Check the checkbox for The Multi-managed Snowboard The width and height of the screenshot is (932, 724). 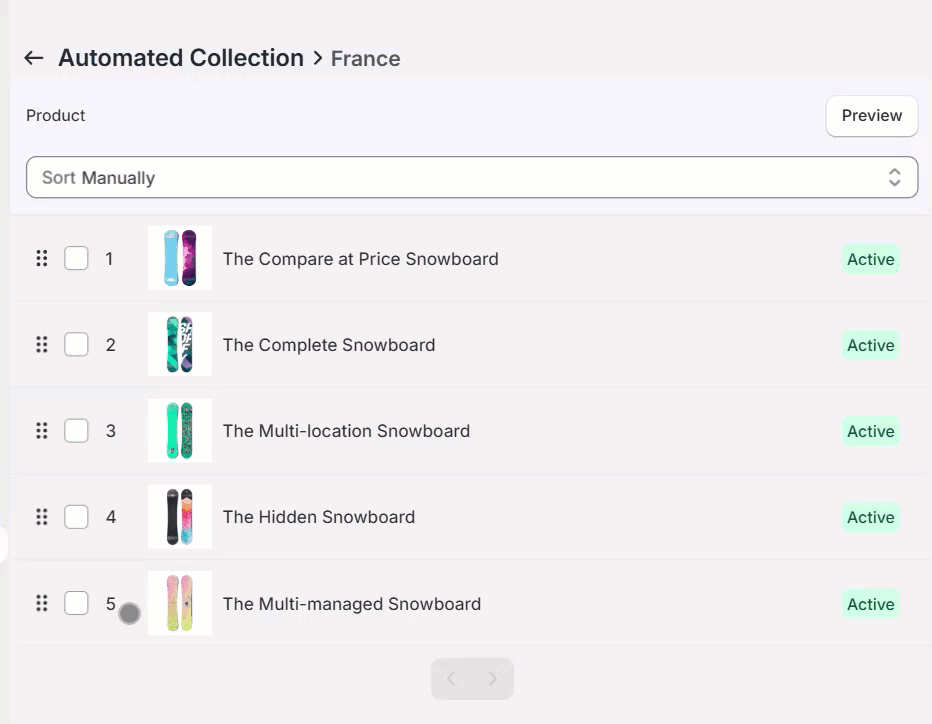76,603
